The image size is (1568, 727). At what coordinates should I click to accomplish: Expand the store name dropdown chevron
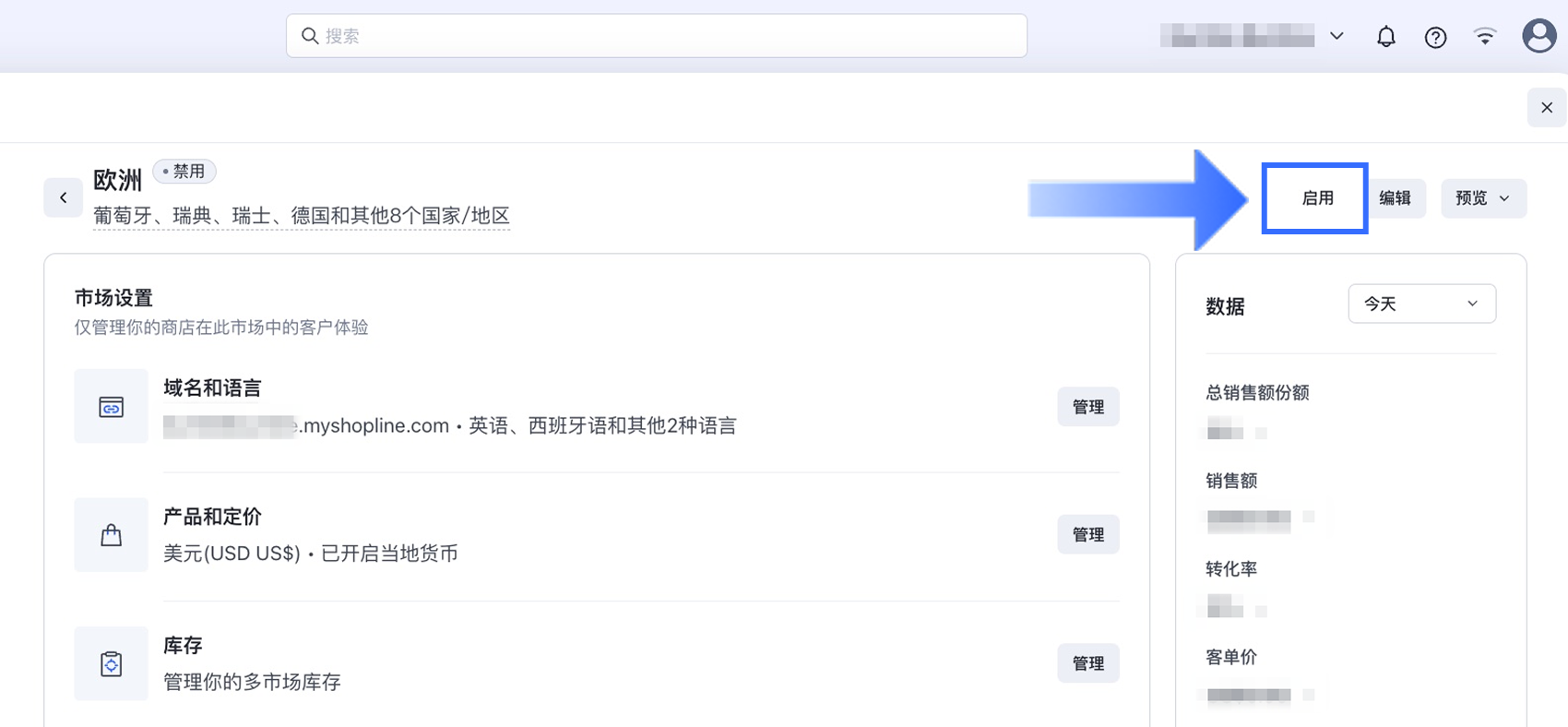point(1336,37)
